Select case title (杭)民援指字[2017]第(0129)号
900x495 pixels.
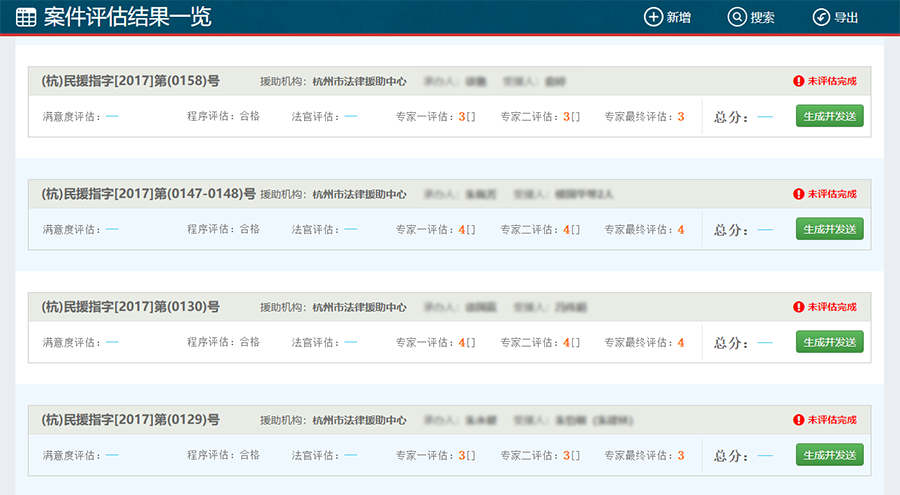(130, 420)
